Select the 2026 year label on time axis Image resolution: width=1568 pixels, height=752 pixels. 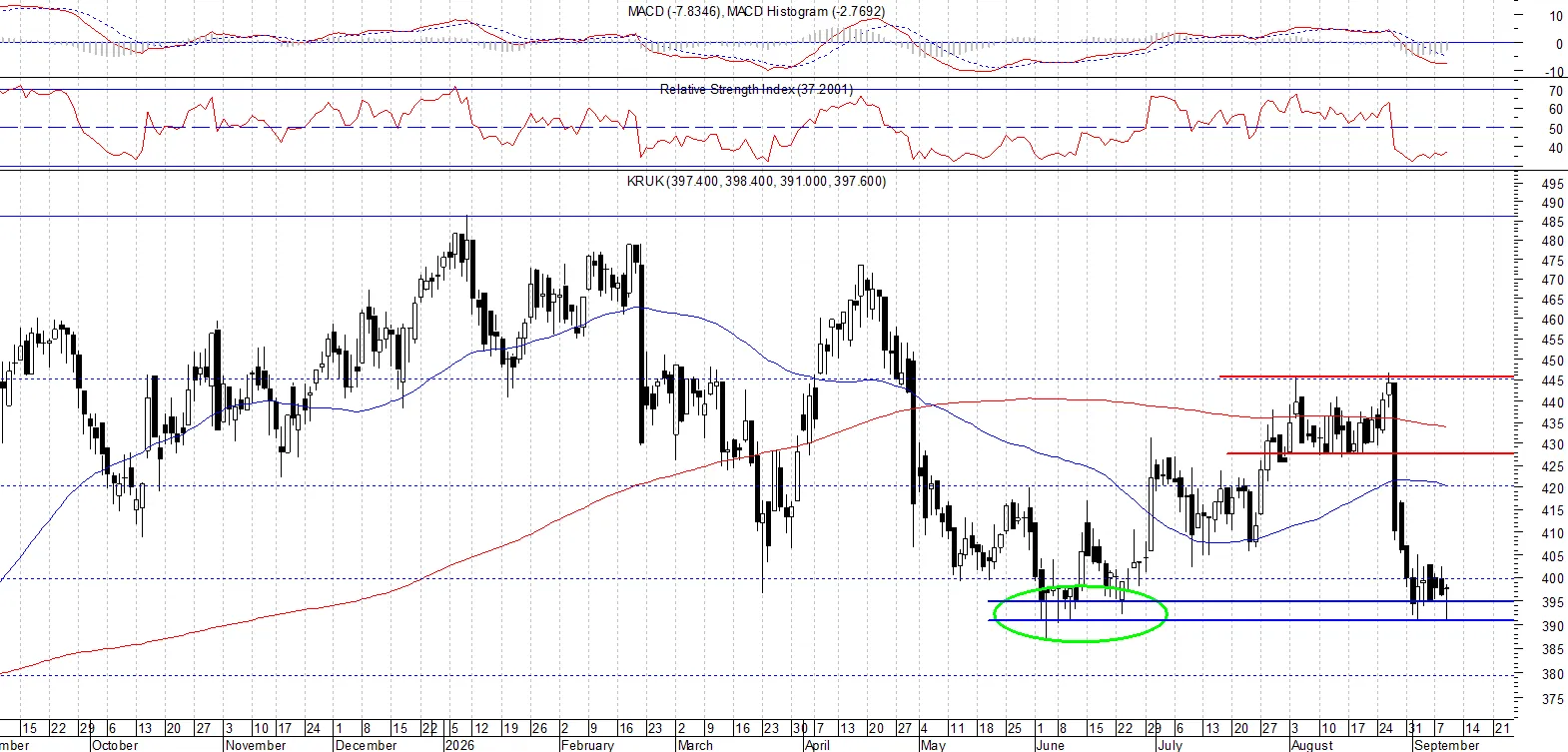click(x=459, y=745)
